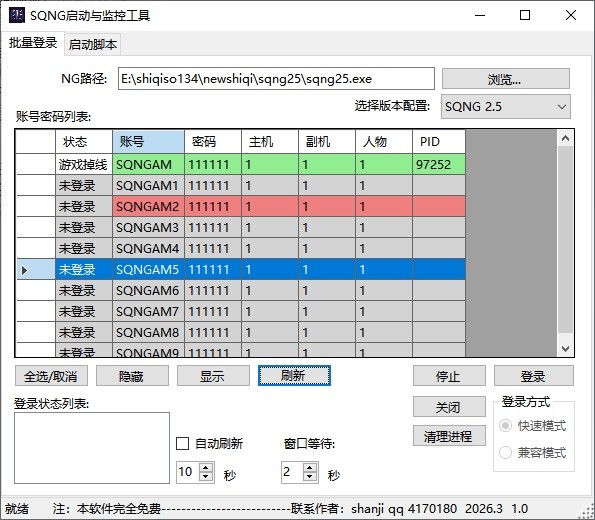Click the 浏览... browse button
595x520 pixels.
[505, 79]
